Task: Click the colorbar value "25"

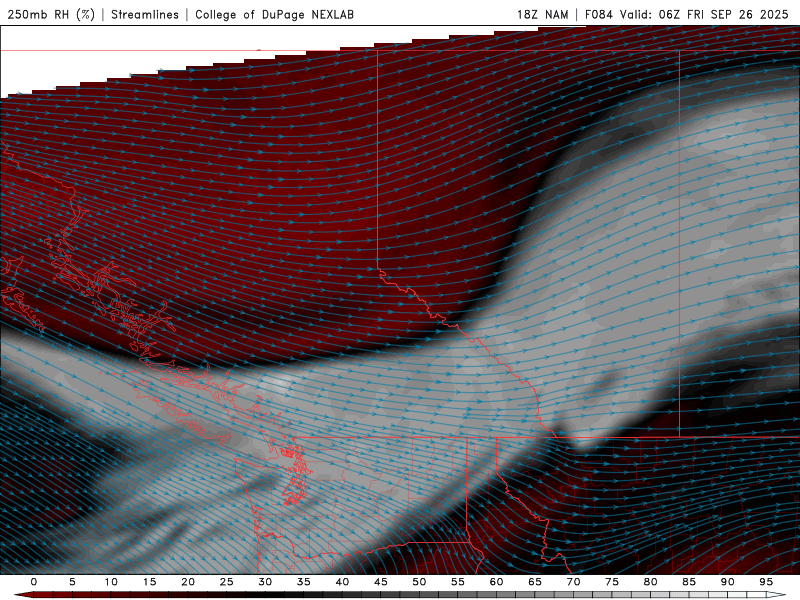Action: [x=227, y=582]
